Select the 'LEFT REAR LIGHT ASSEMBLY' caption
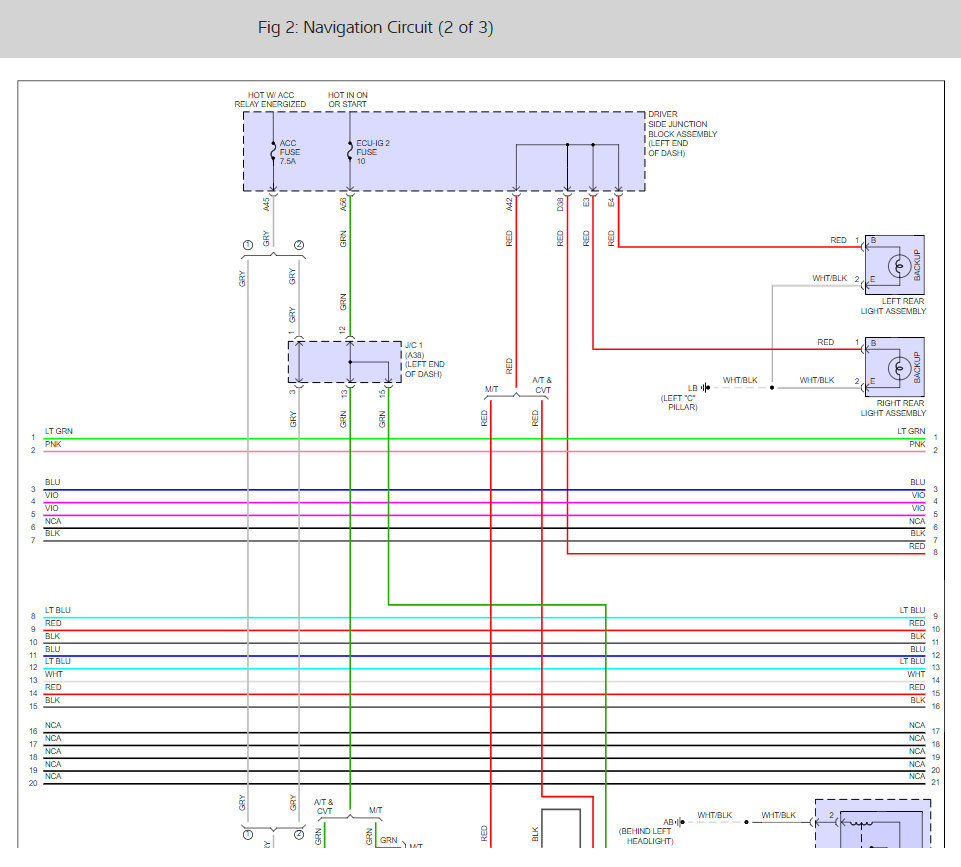This screenshot has width=961, height=867. coord(893,306)
